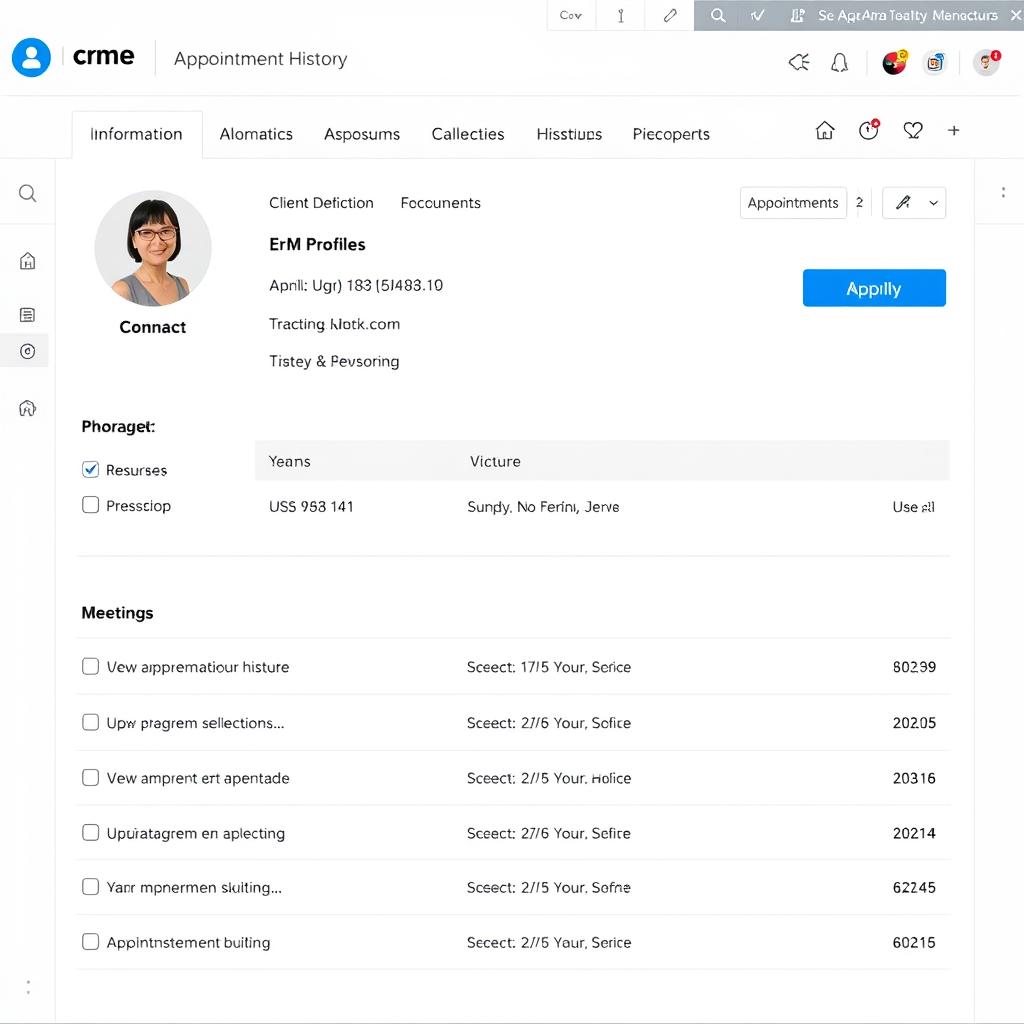Switch to the Asposums tab
The image size is (1024, 1024).
[362, 134]
